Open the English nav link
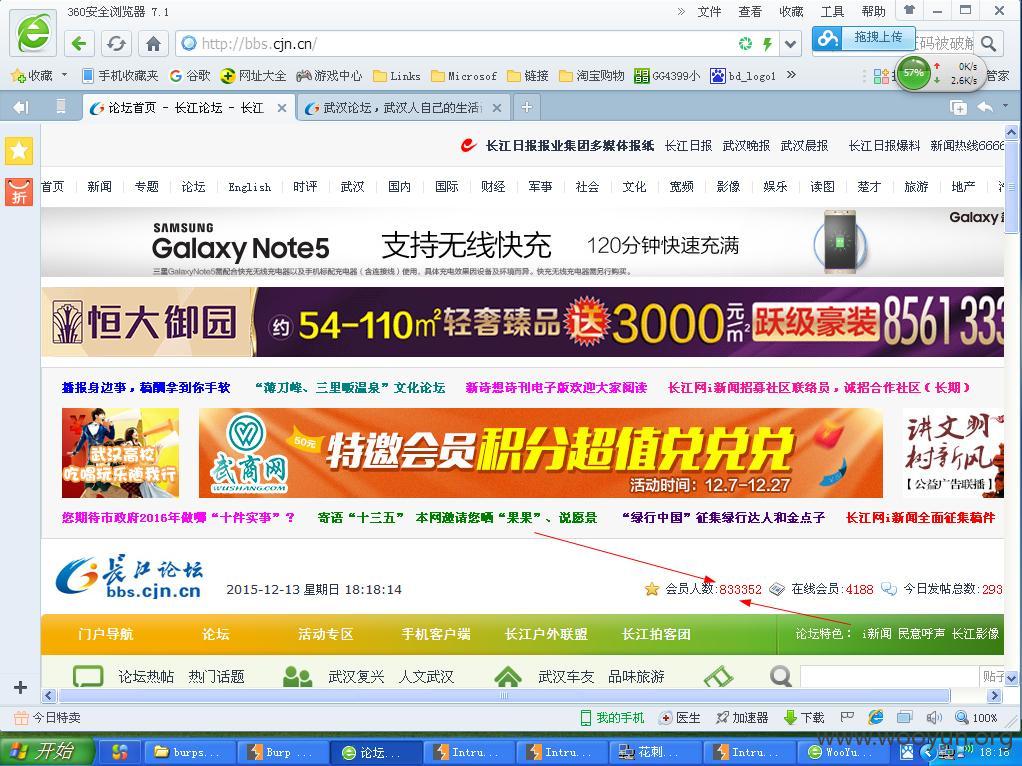This screenshot has width=1022, height=766. (x=250, y=187)
